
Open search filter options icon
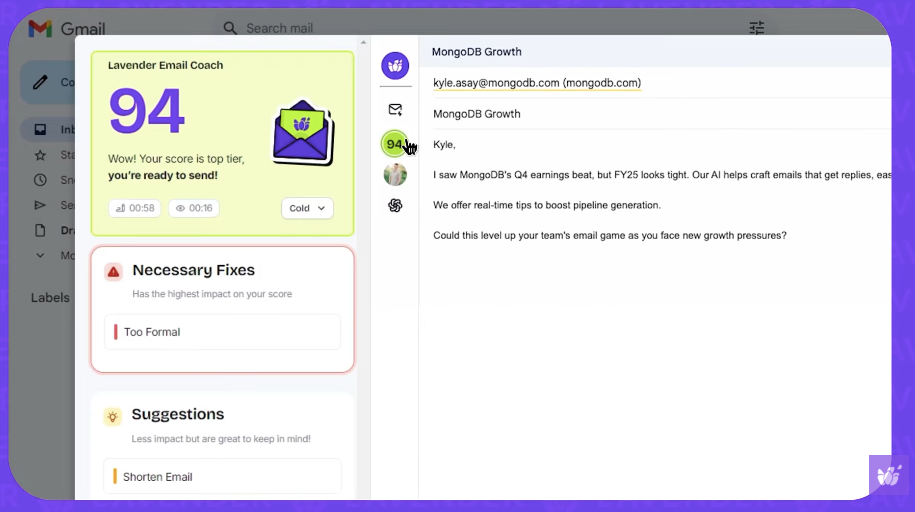click(757, 27)
